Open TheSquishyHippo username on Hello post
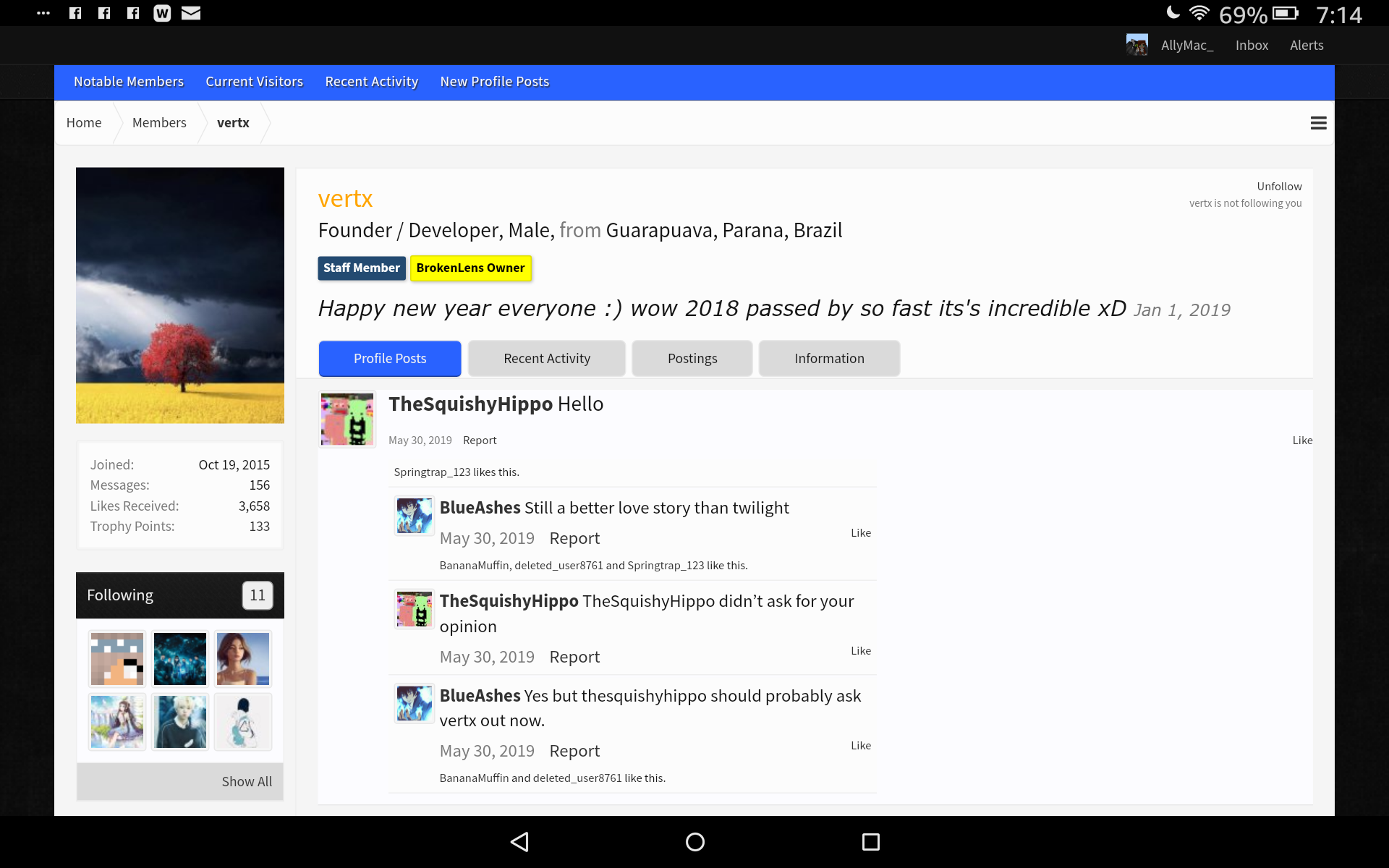 (x=470, y=404)
